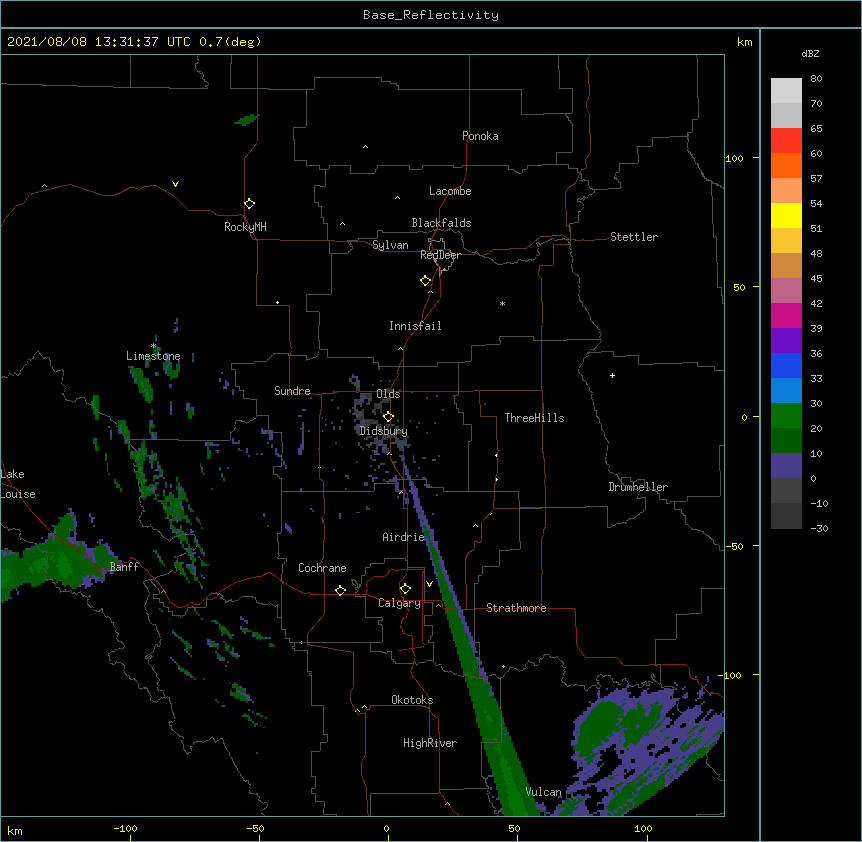Click the Stettler city label

(x=634, y=237)
